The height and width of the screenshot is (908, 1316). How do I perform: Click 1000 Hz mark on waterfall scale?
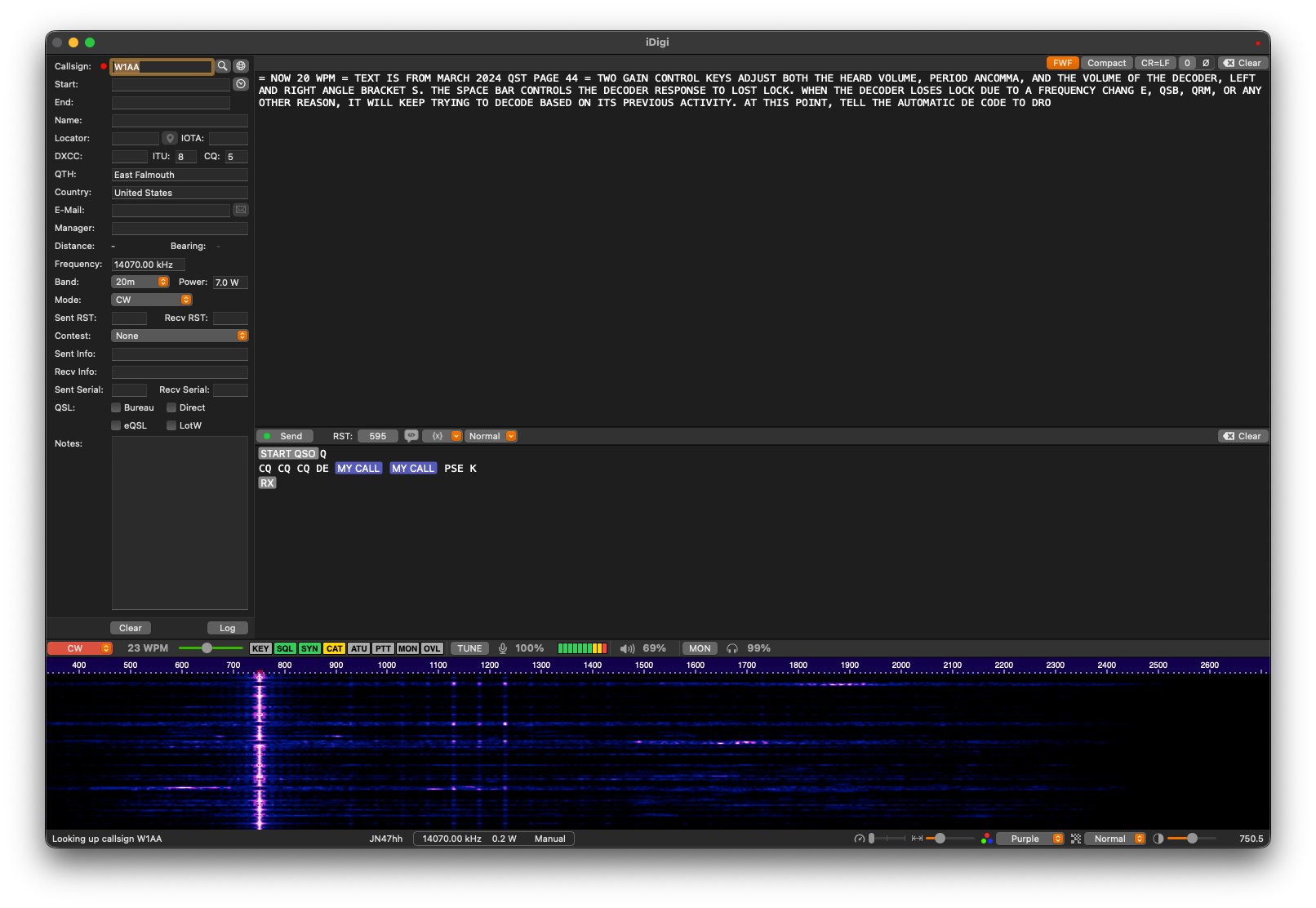coord(387,665)
